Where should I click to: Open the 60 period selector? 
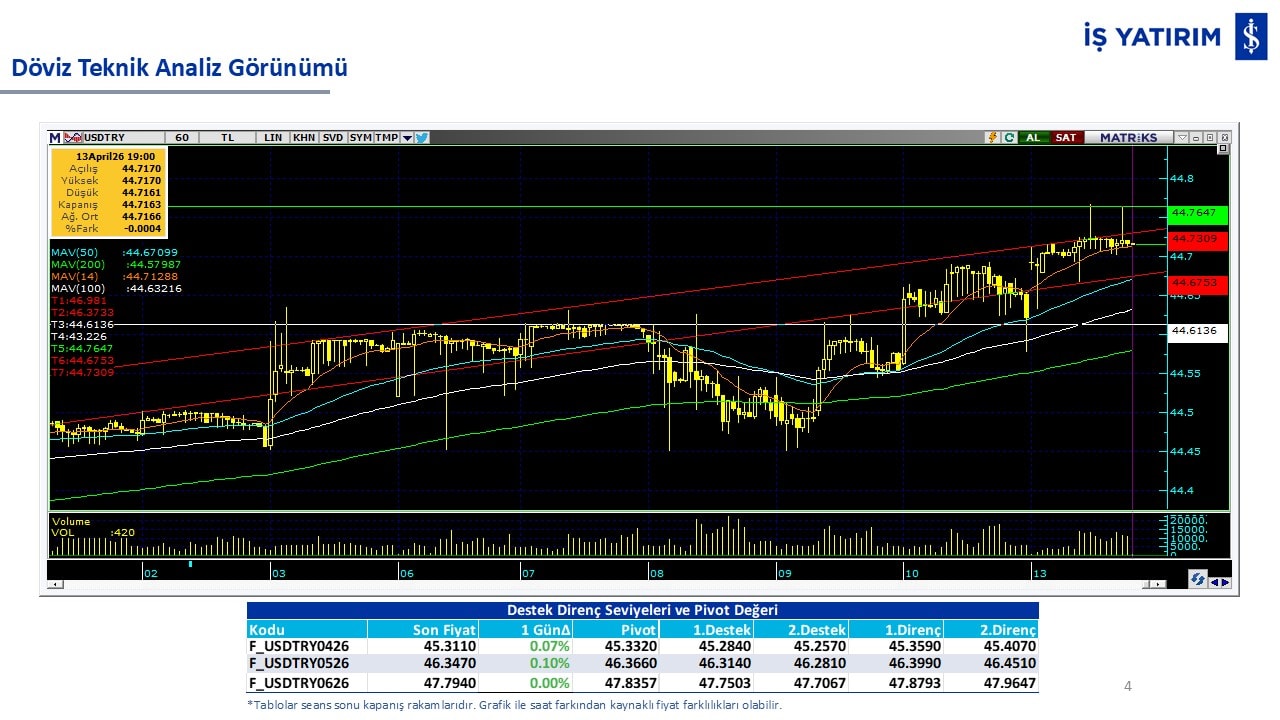pos(181,137)
